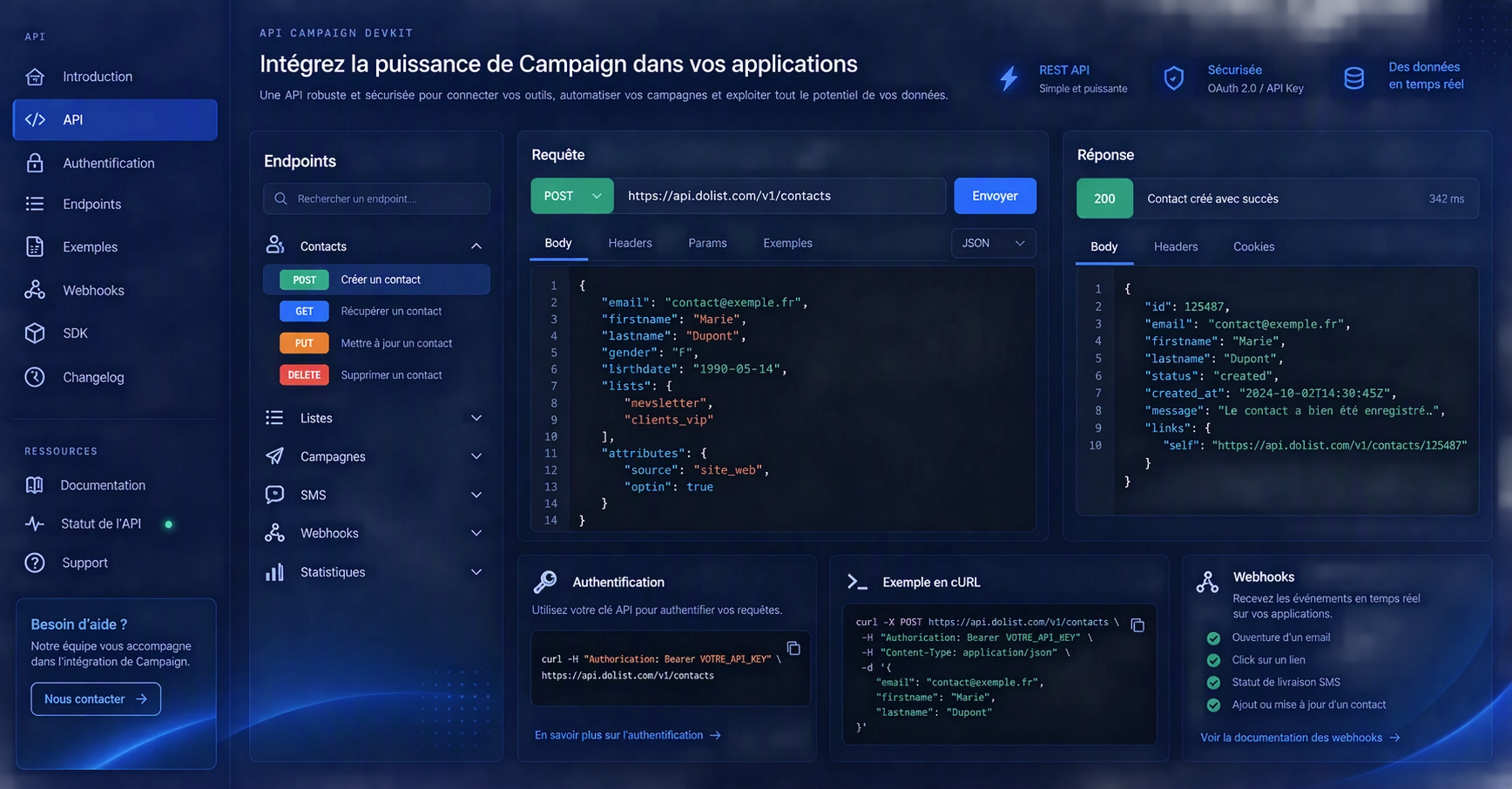Open the JSON format dropdown
Image resolution: width=1512 pixels, height=789 pixels.
point(994,243)
